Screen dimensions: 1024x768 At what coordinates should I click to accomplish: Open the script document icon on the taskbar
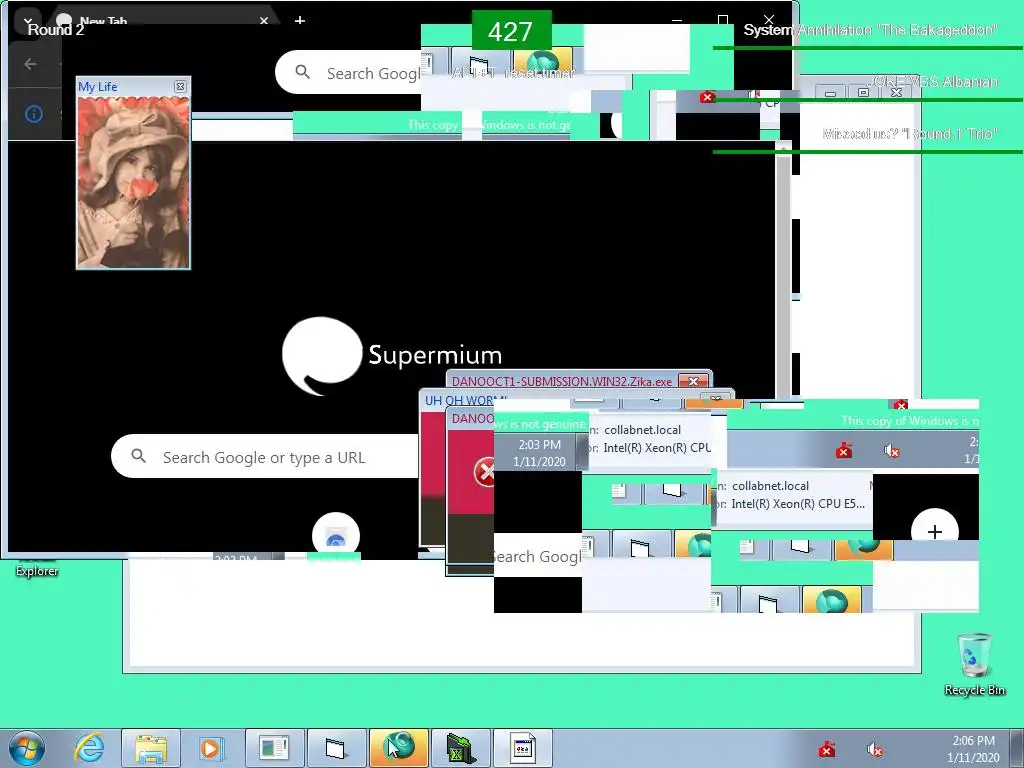tap(522, 748)
